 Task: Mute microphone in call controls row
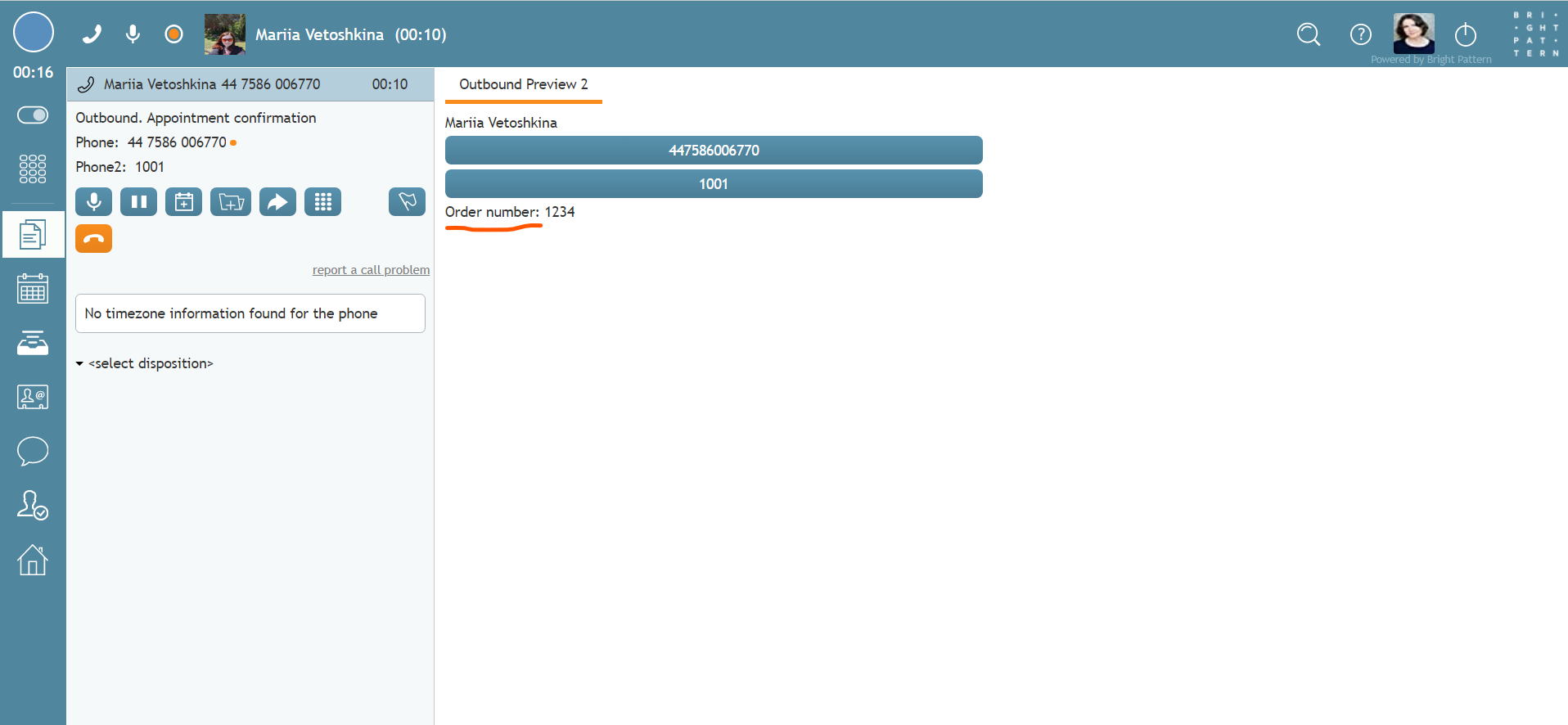(93, 201)
